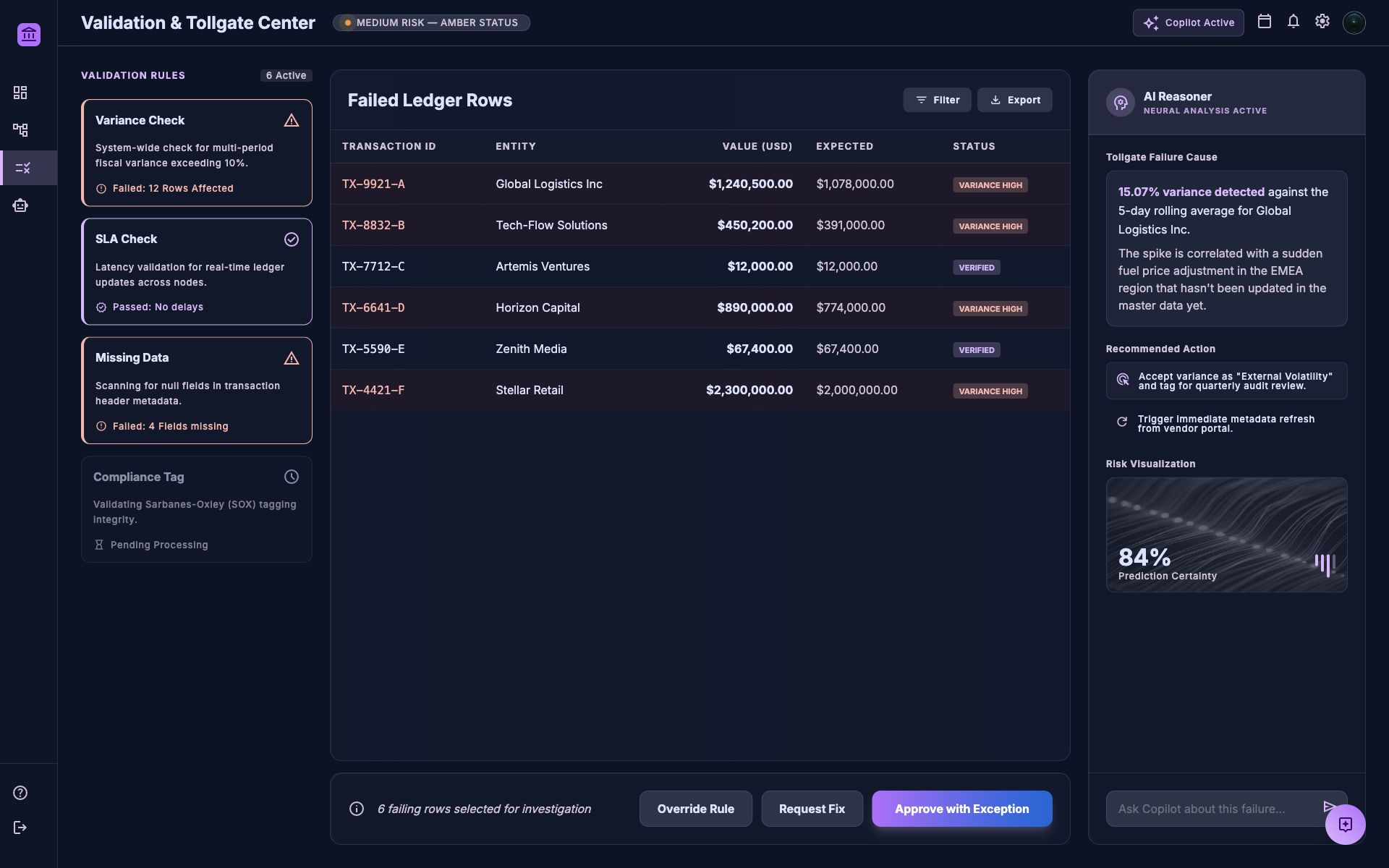Click Variance Check warning triangle icon
This screenshot has height=868, width=1389.
(292, 120)
